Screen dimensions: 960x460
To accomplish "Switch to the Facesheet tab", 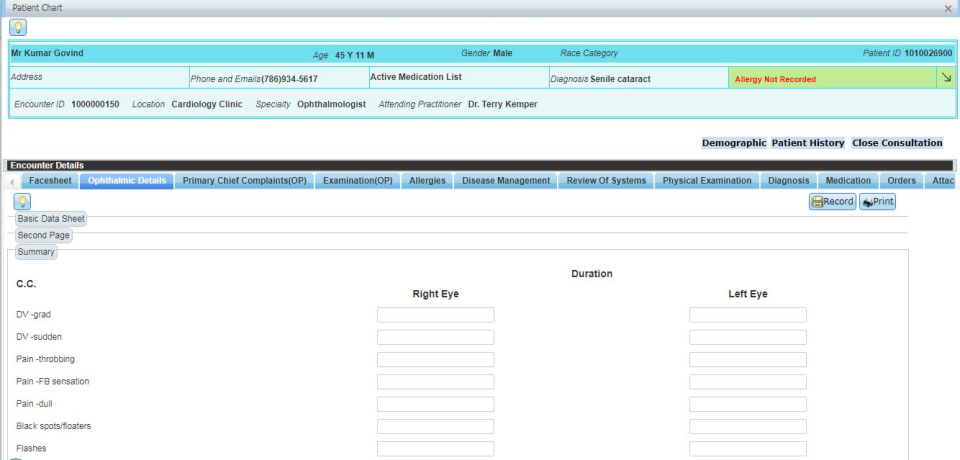I will click(x=50, y=181).
